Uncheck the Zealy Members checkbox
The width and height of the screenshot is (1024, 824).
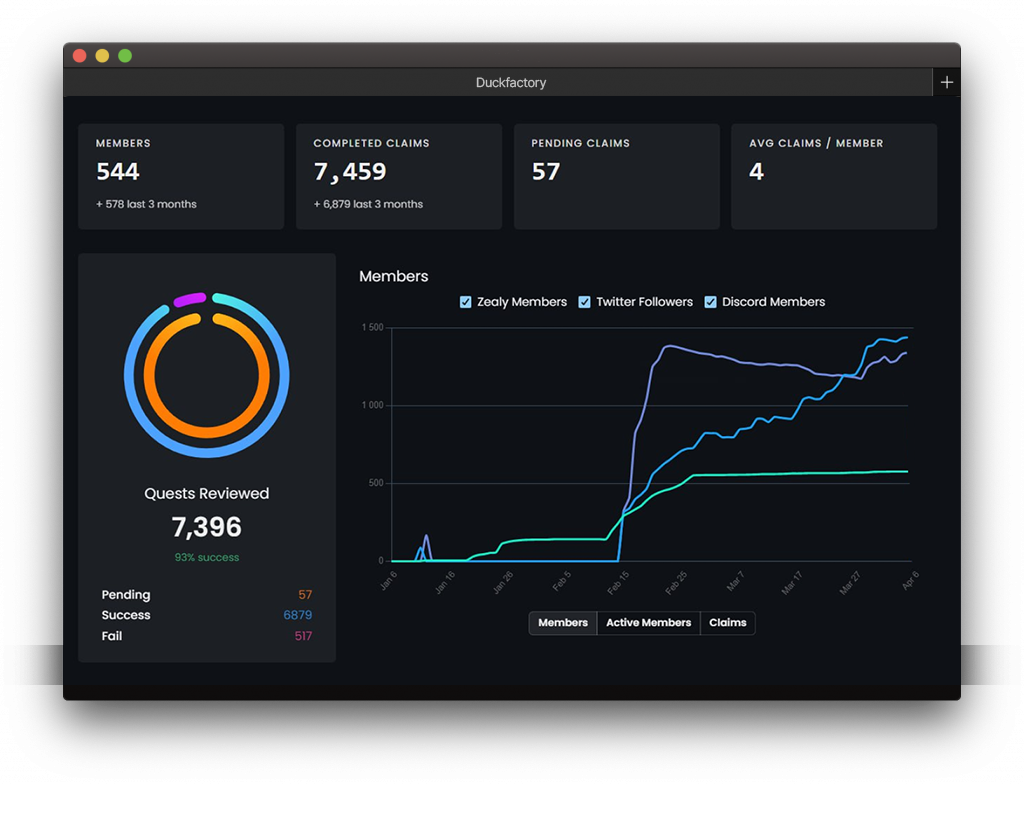pos(466,302)
